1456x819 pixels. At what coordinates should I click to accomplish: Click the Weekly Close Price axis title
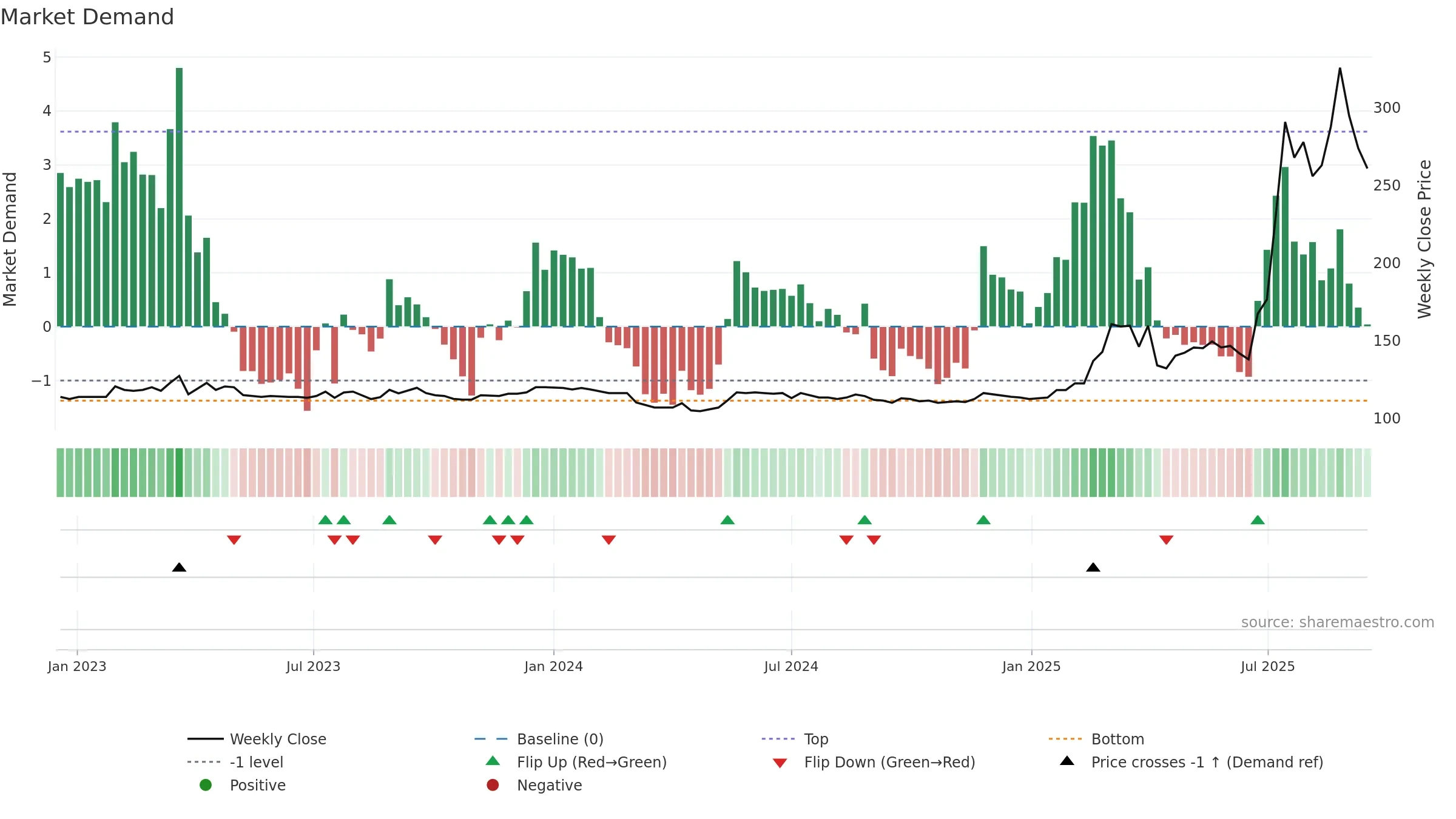tap(1424, 239)
